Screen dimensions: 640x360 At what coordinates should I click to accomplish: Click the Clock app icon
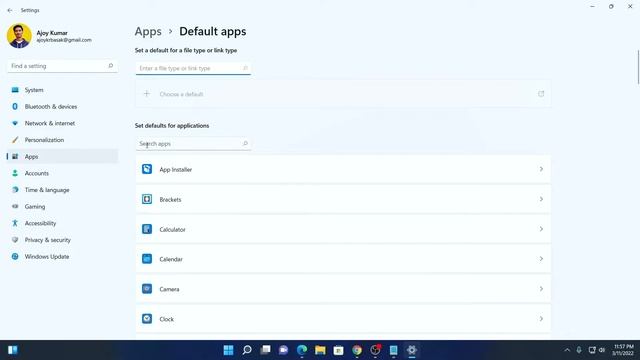click(x=147, y=319)
